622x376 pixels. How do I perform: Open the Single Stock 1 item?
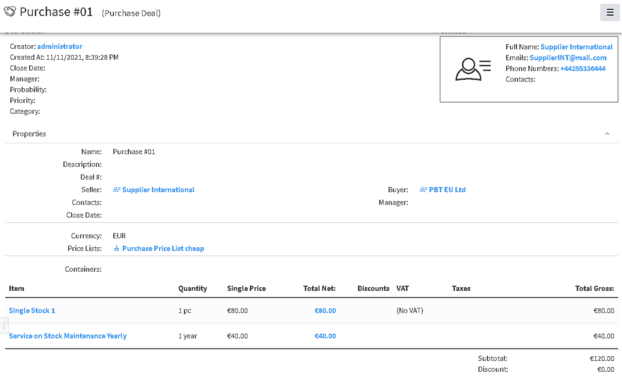[x=32, y=311]
